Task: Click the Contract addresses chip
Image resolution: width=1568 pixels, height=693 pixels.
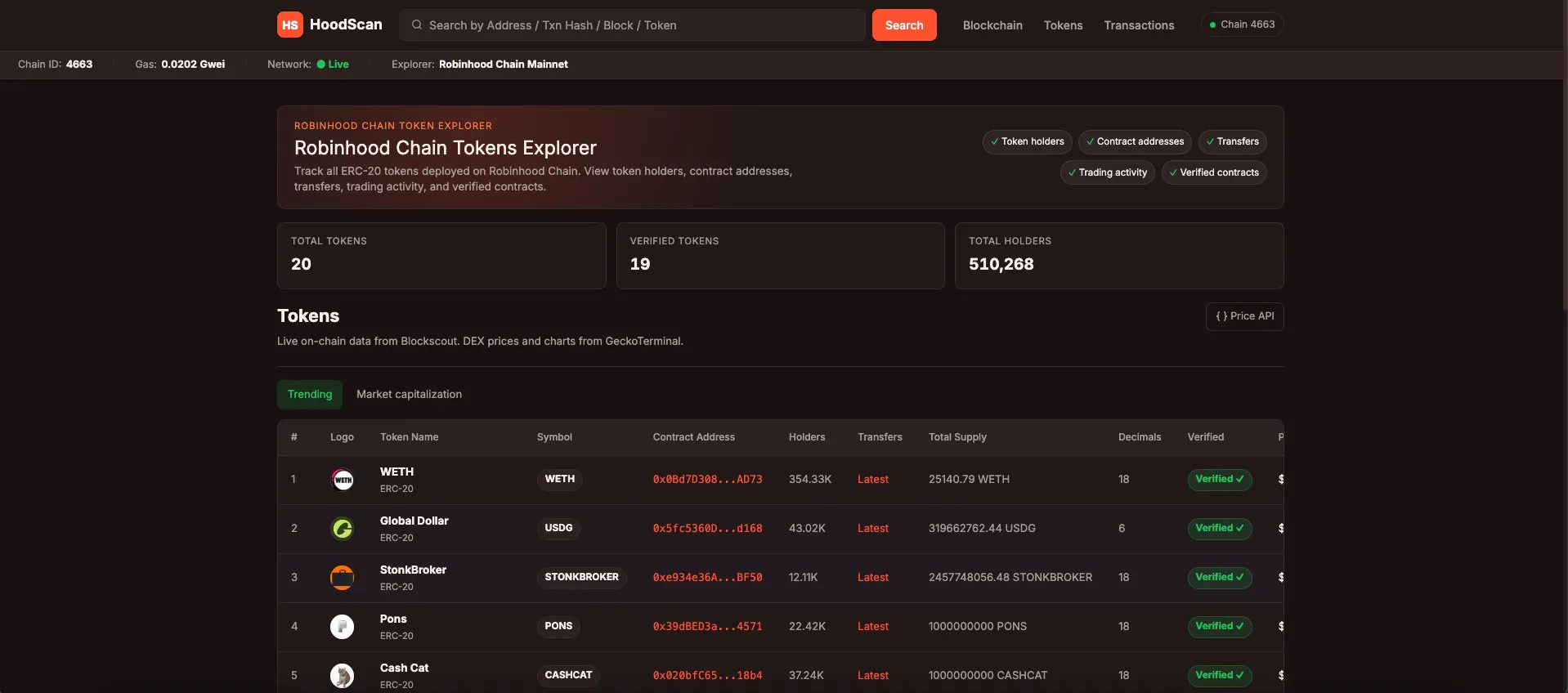Action: (x=1135, y=142)
